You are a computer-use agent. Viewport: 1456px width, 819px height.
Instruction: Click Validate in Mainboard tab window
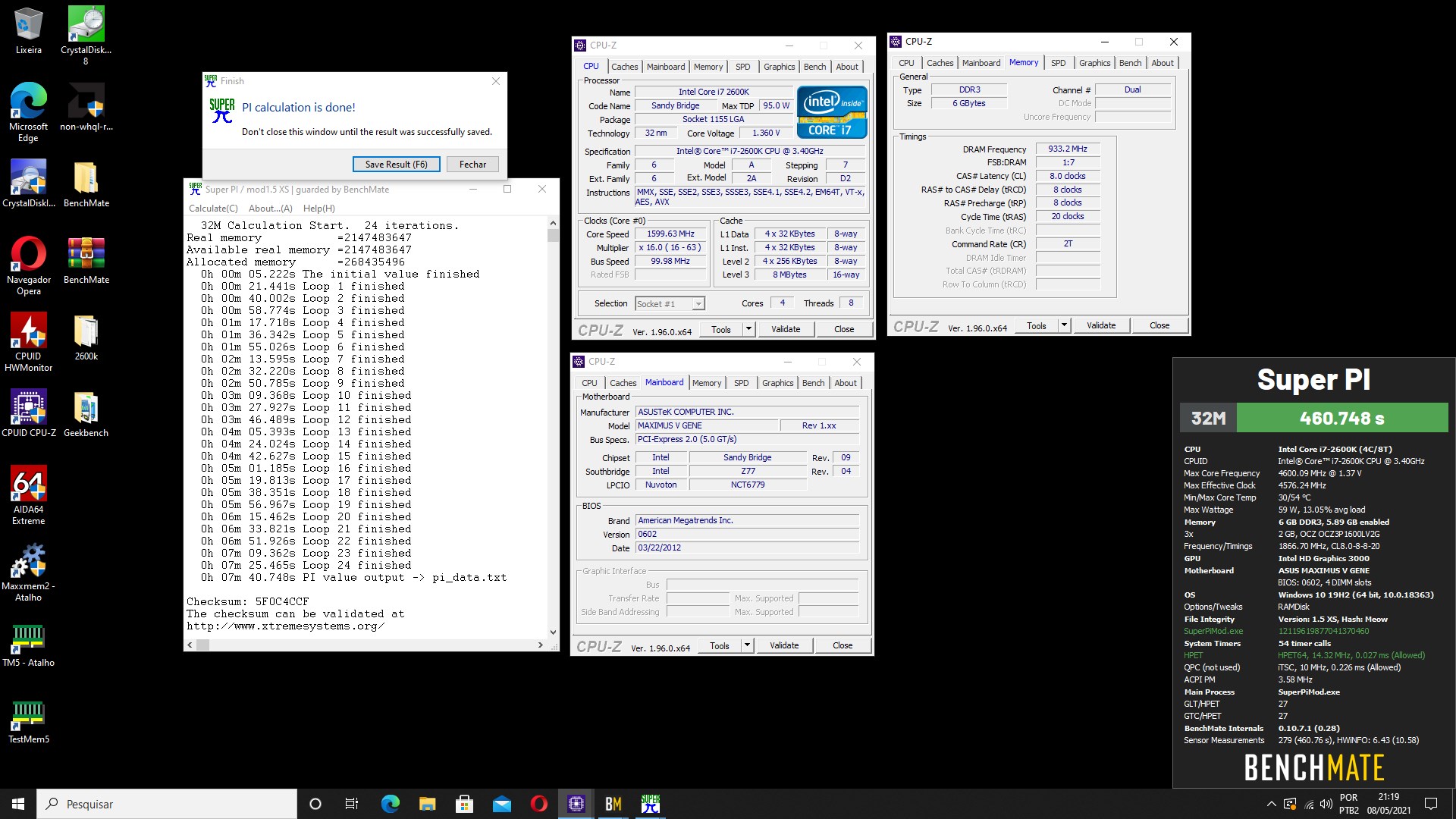(x=784, y=645)
